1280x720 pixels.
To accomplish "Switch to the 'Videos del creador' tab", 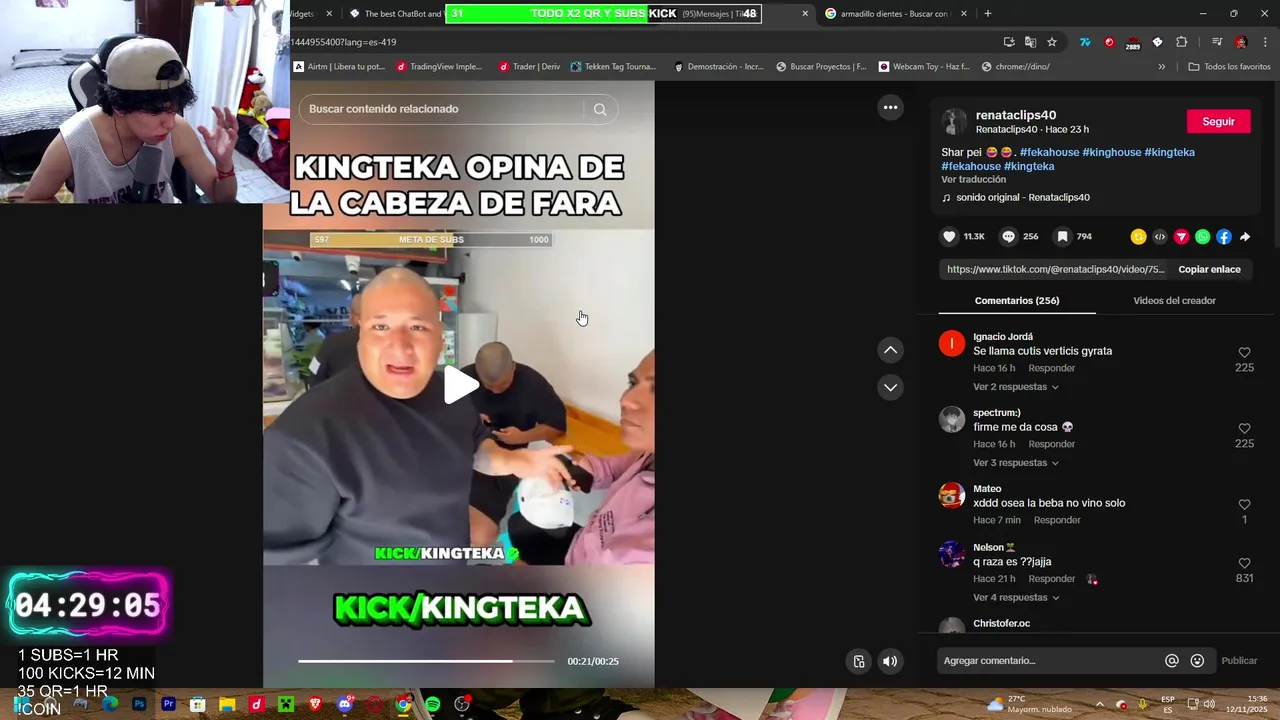I will [1174, 301].
